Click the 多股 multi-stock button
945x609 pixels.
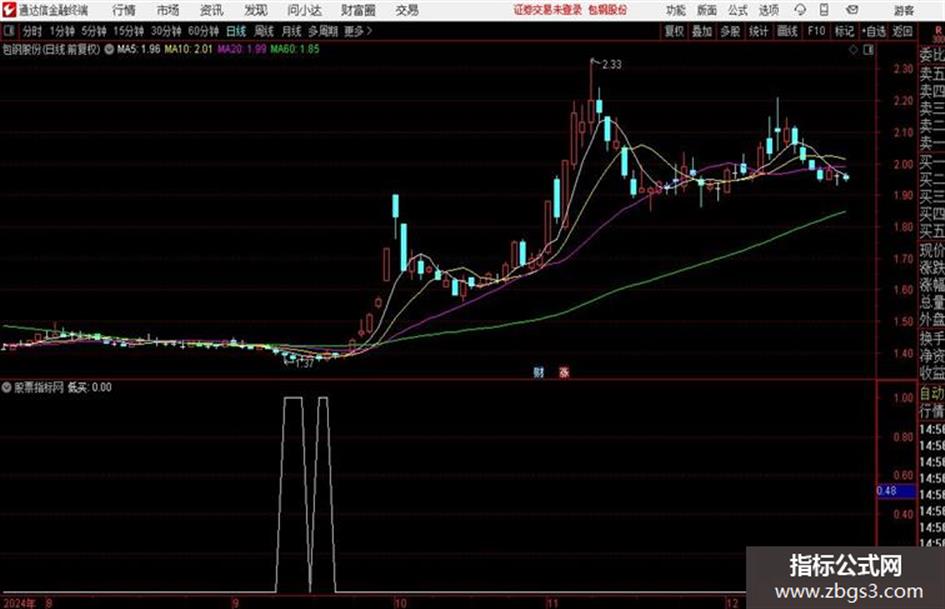click(730, 31)
